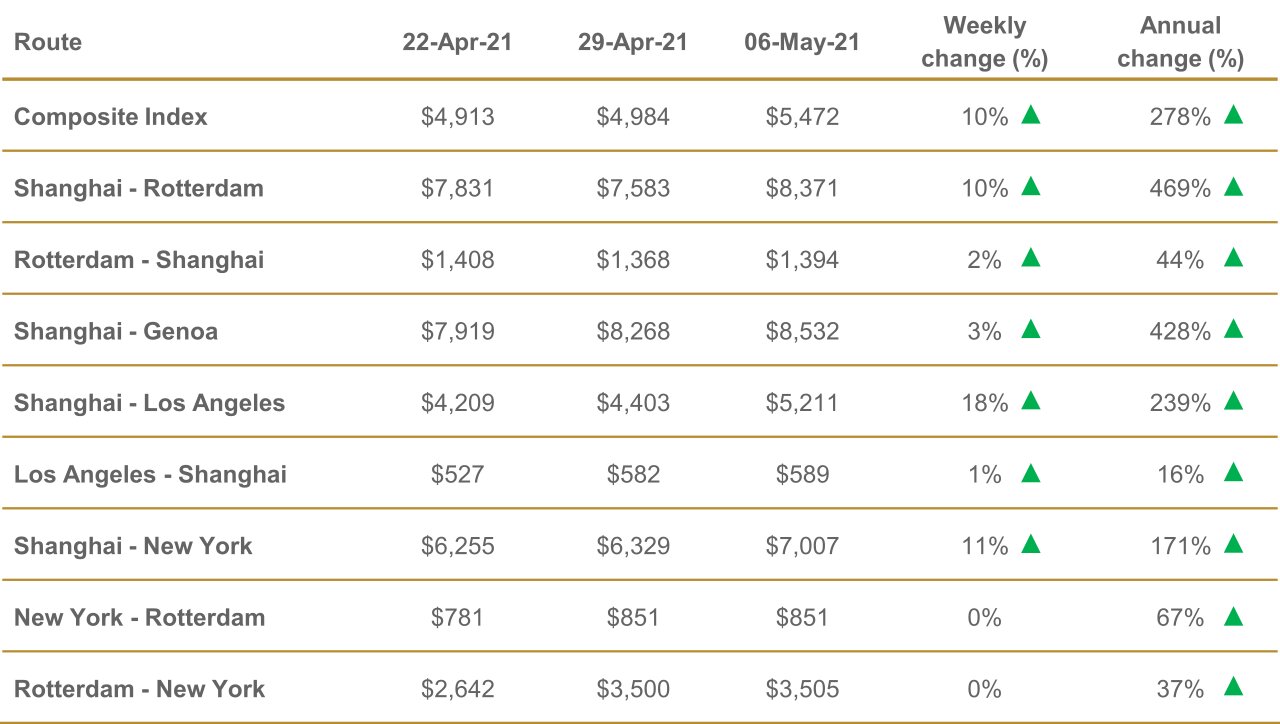Click the Annual change (%) column header

(1180, 43)
